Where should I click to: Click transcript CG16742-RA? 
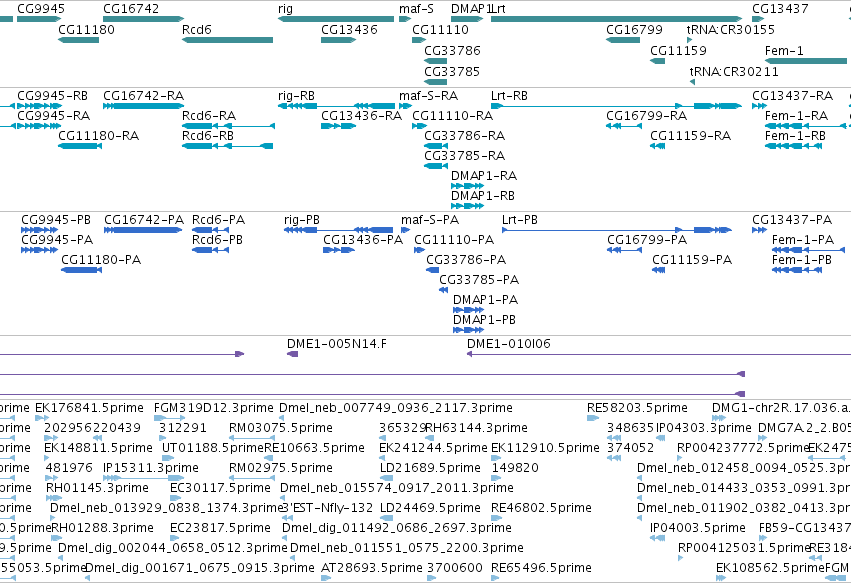(x=144, y=96)
